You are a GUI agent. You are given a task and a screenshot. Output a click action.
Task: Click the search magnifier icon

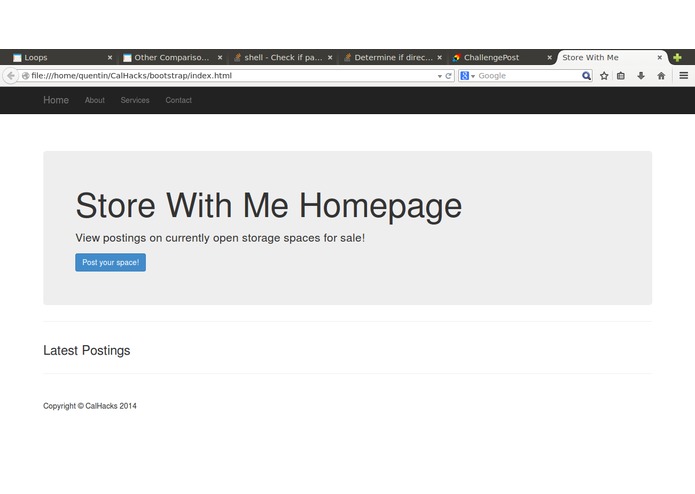click(586, 76)
